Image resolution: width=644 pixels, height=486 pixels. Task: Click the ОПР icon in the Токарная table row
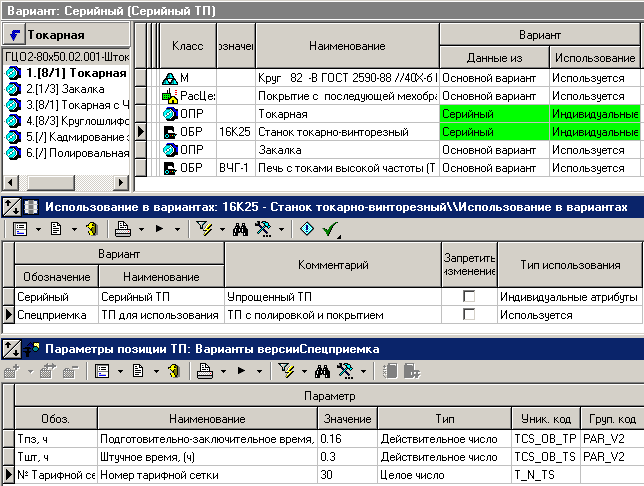click(169, 114)
